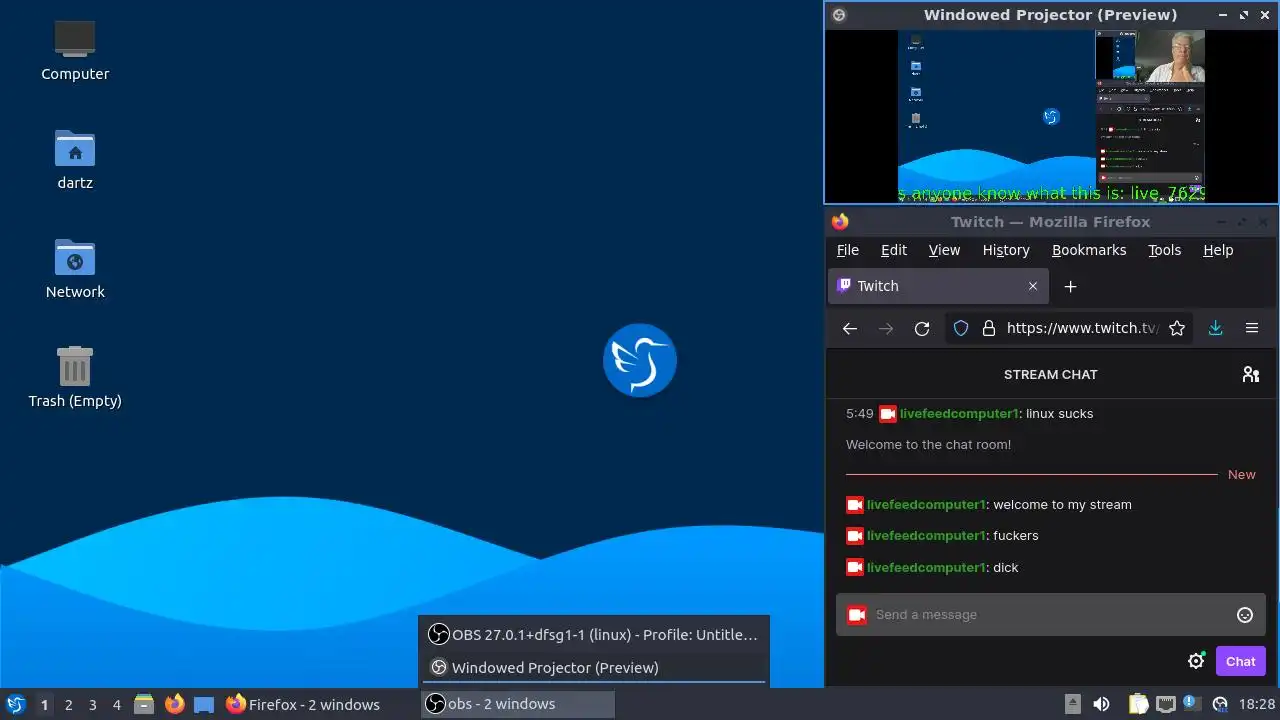Click the 18:28 clock in the taskbar
Viewport: 1280px width, 720px height.
[x=1257, y=704]
